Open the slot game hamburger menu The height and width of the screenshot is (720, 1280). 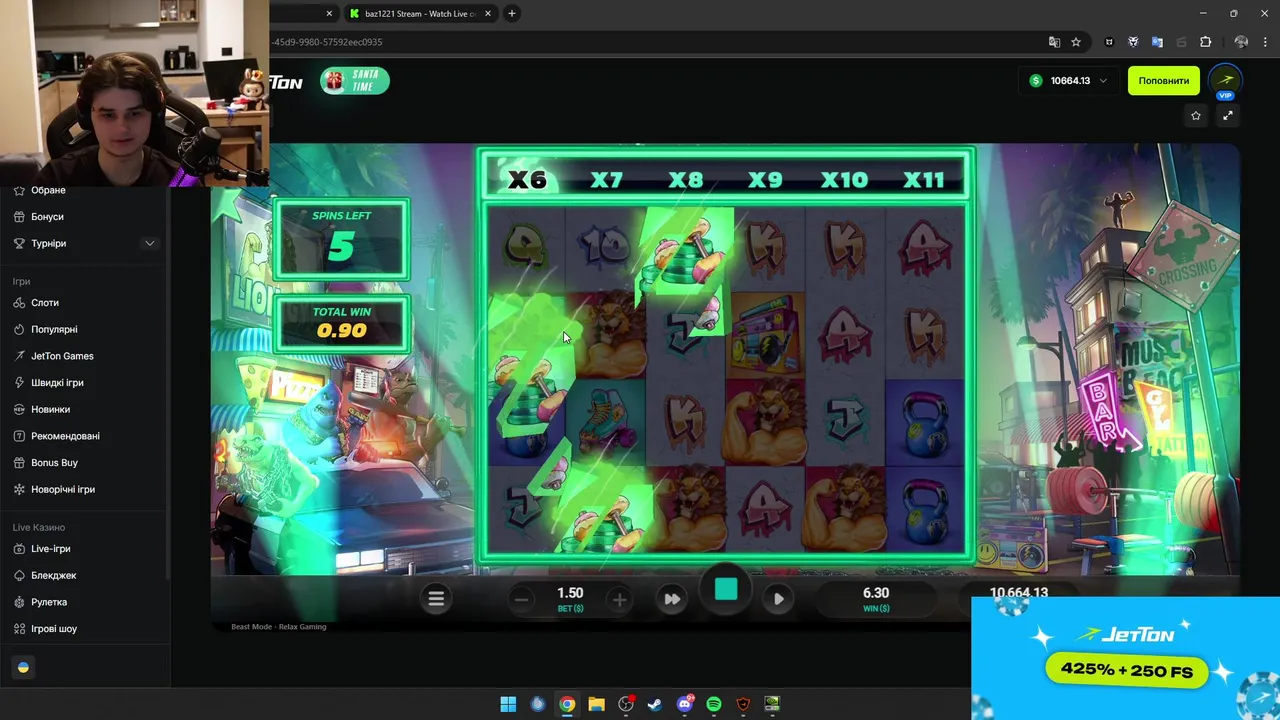(x=436, y=598)
